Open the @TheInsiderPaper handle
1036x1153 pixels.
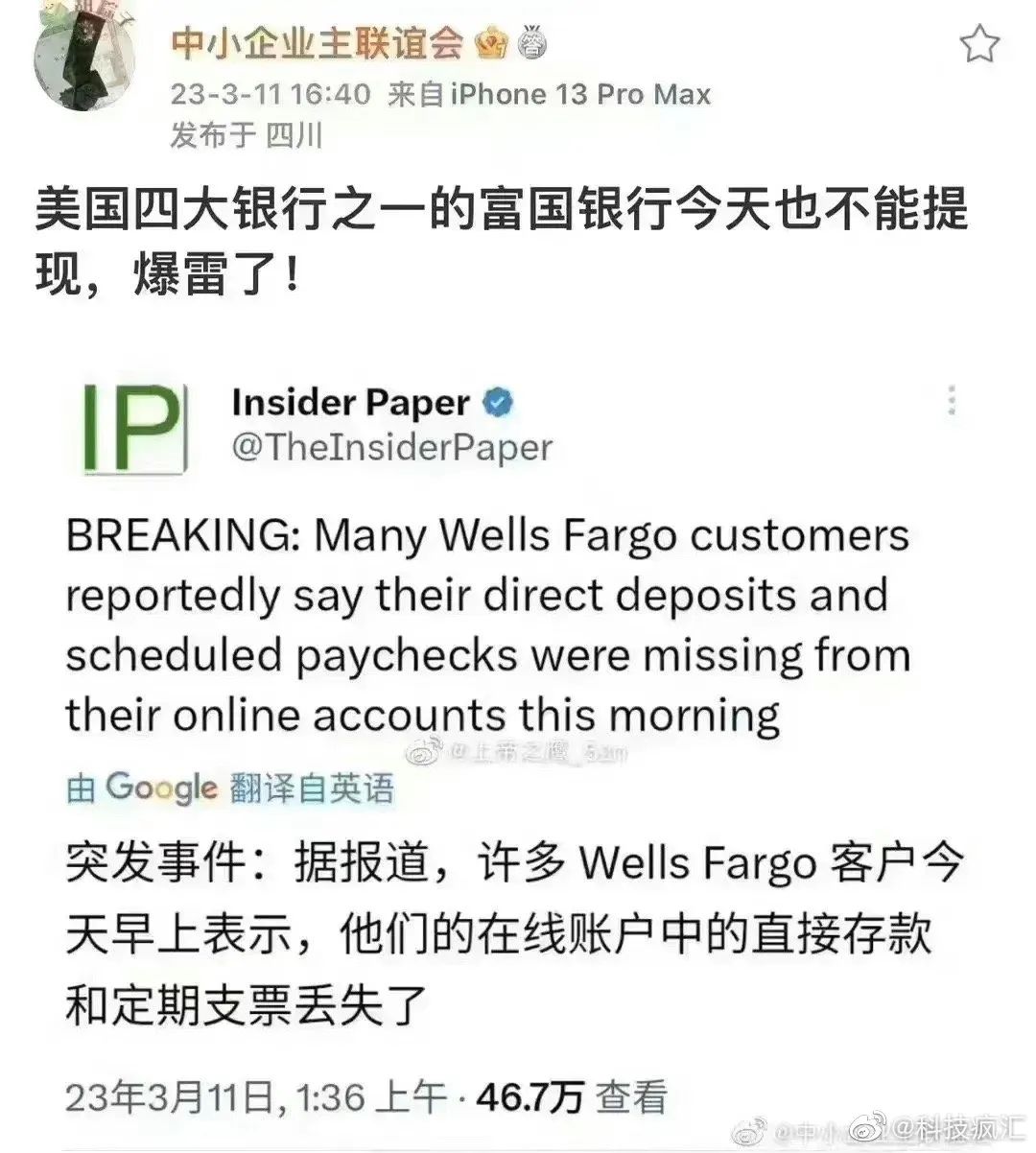(392, 448)
